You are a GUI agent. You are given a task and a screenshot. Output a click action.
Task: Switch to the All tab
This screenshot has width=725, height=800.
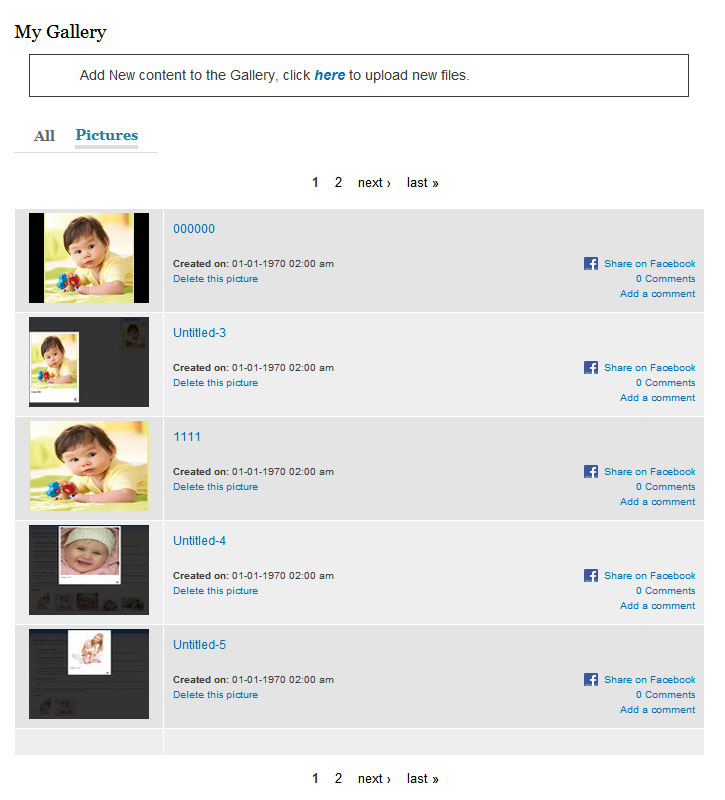coord(44,136)
